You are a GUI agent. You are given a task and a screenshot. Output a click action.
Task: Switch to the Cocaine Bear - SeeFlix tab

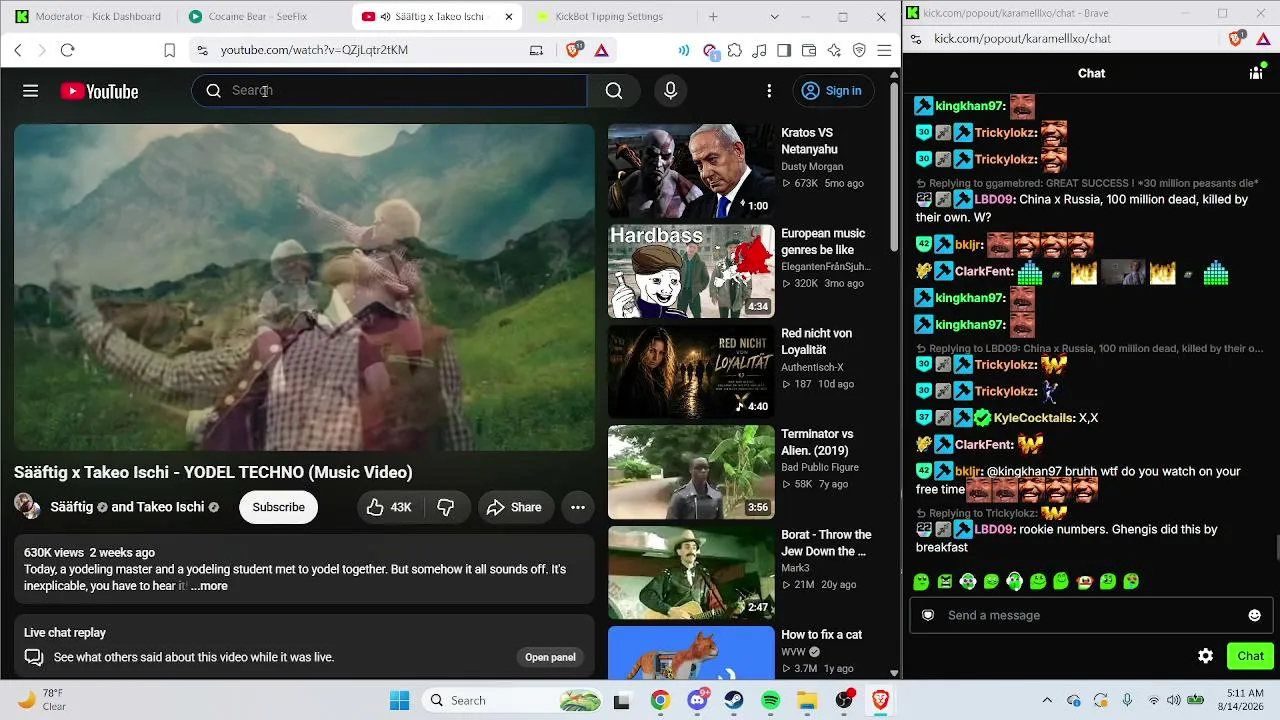(264, 17)
